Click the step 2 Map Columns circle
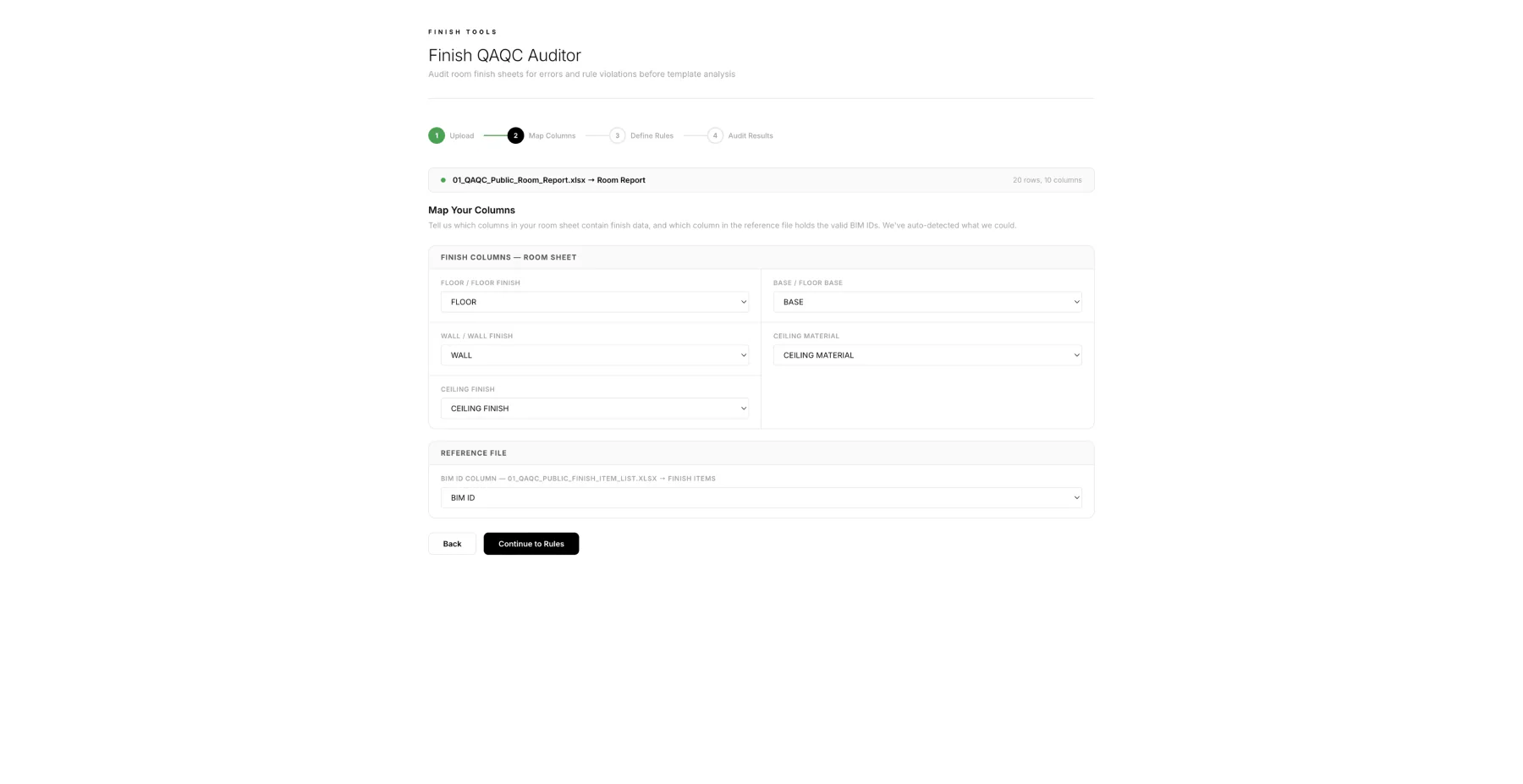 [515, 135]
